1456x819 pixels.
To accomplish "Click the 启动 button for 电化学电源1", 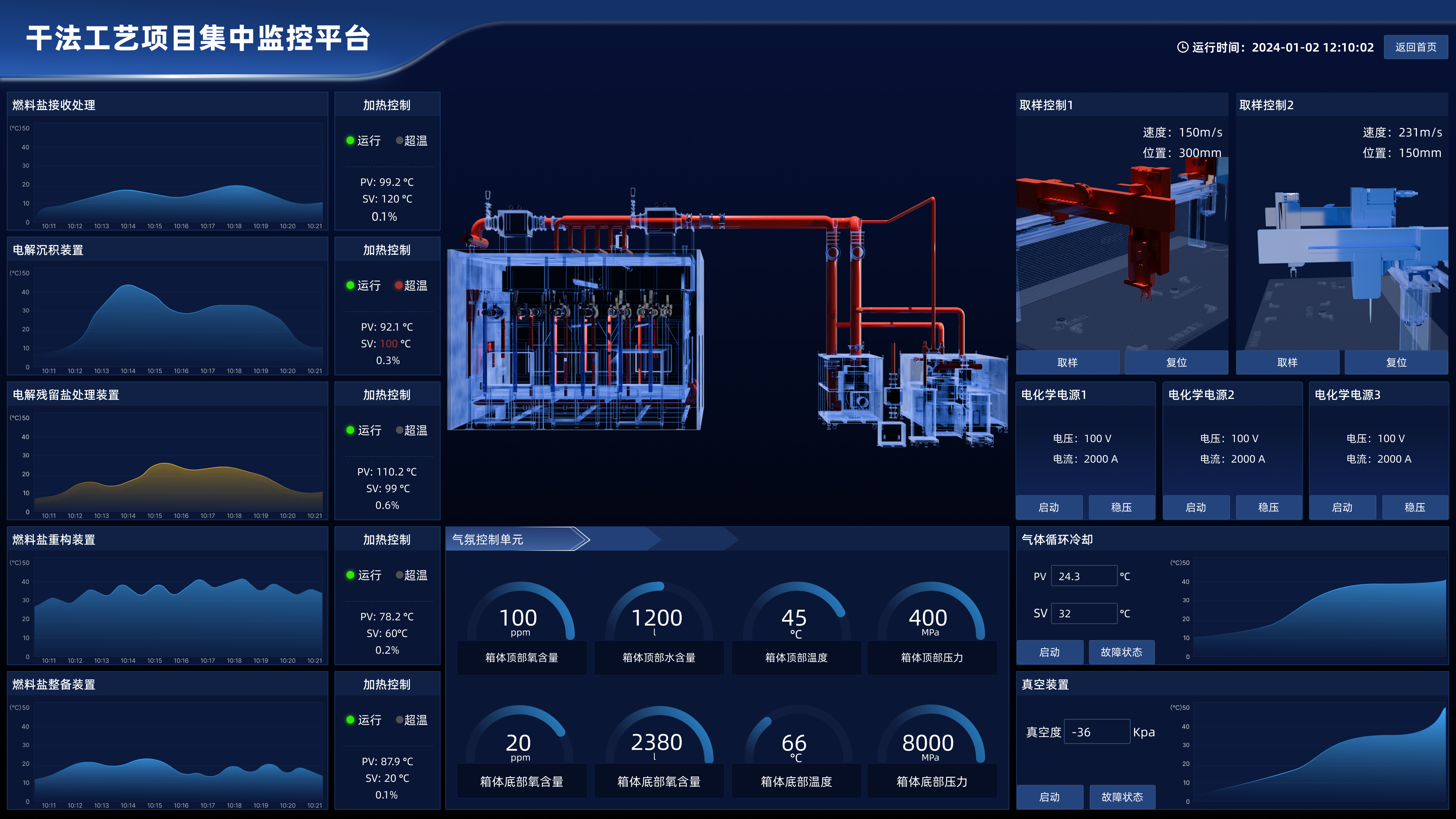I will (x=1049, y=507).
